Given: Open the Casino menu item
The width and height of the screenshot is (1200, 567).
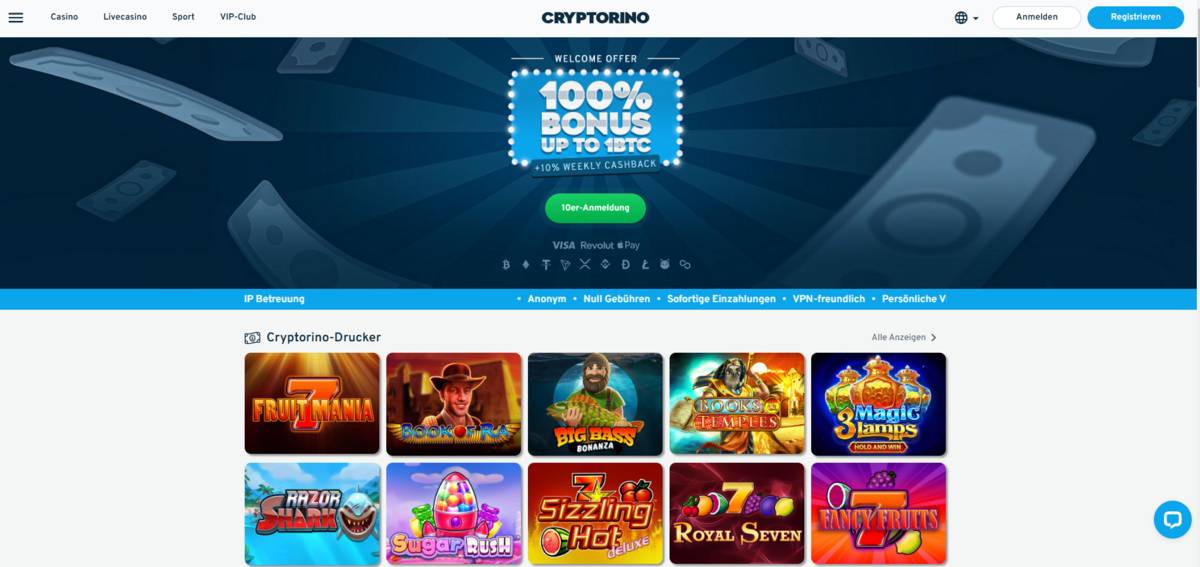Looking at the screenshot, I should [x=64, y=17].
